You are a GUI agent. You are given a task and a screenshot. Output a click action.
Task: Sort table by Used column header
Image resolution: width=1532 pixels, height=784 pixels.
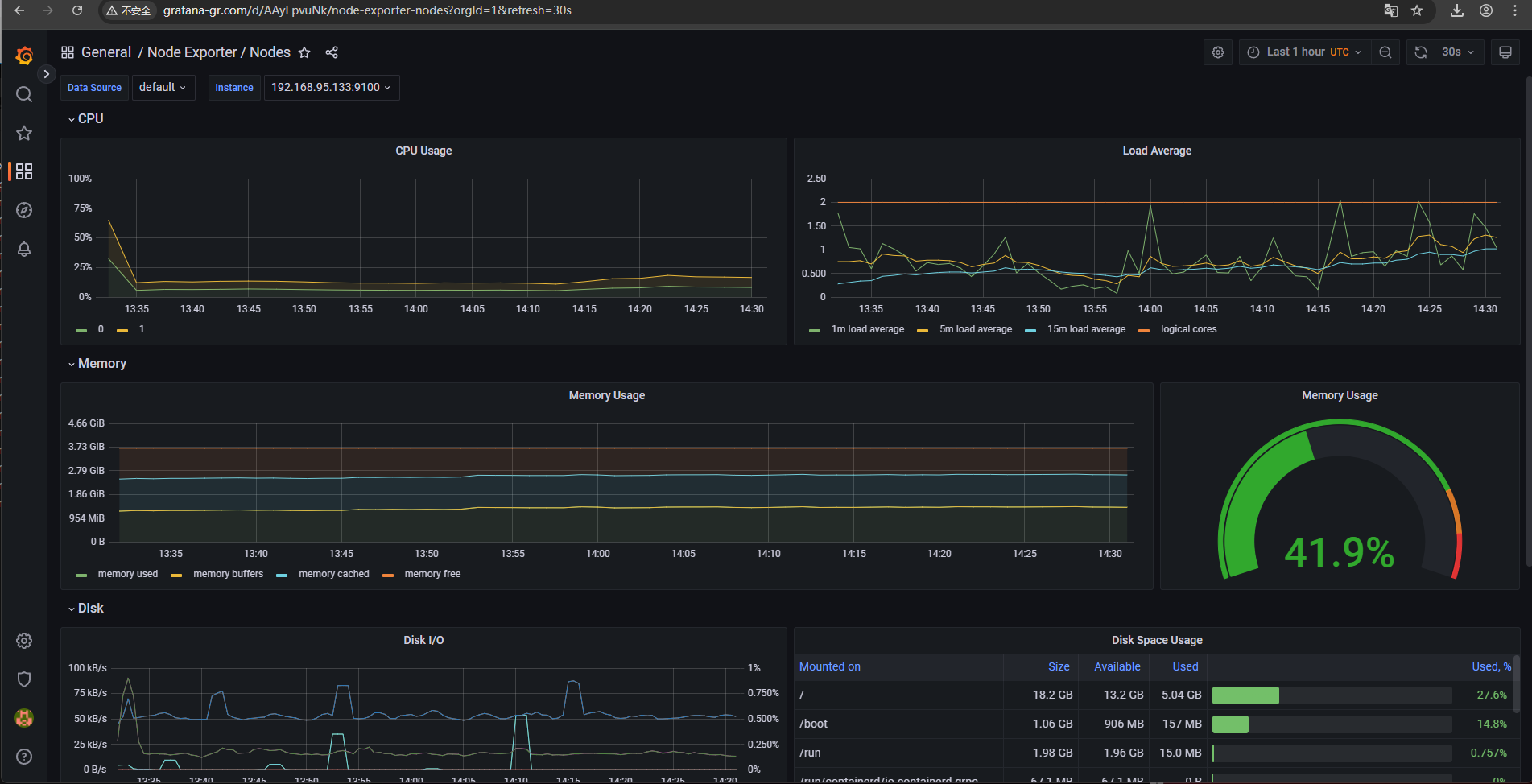click(x=1185, y=666)
